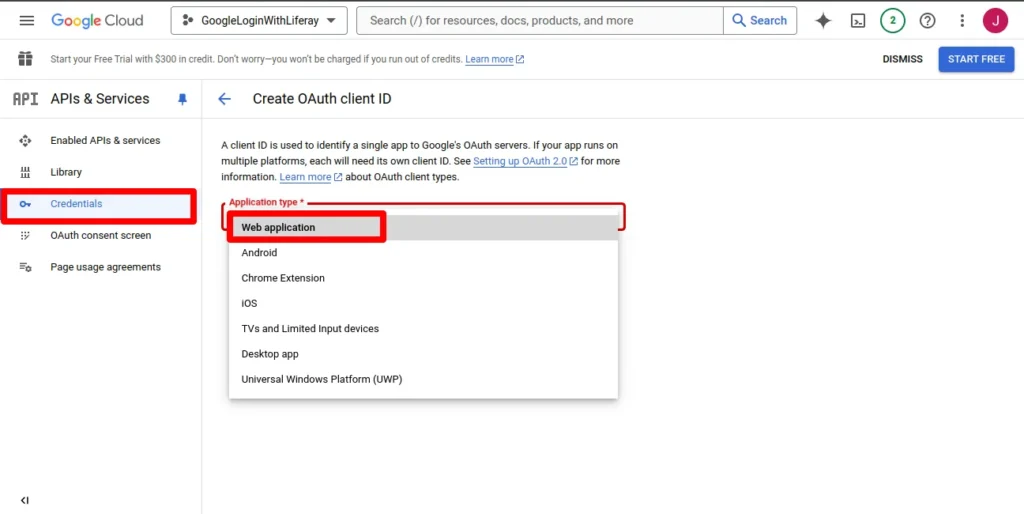This screenshot has height=514, width=1024.
Task: Select Desktop app option
Action: coord(270,354)
